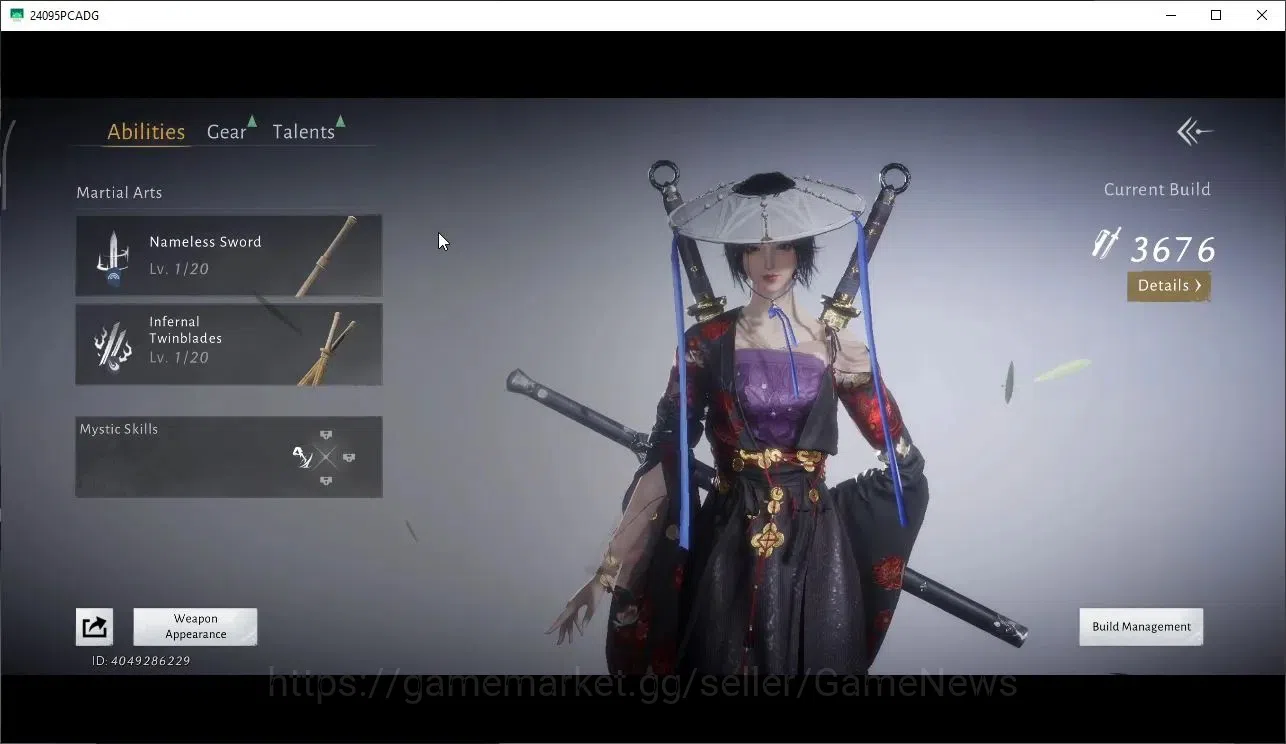Click the build power score icon
Screen dimensions: 1286x744
1105,244
